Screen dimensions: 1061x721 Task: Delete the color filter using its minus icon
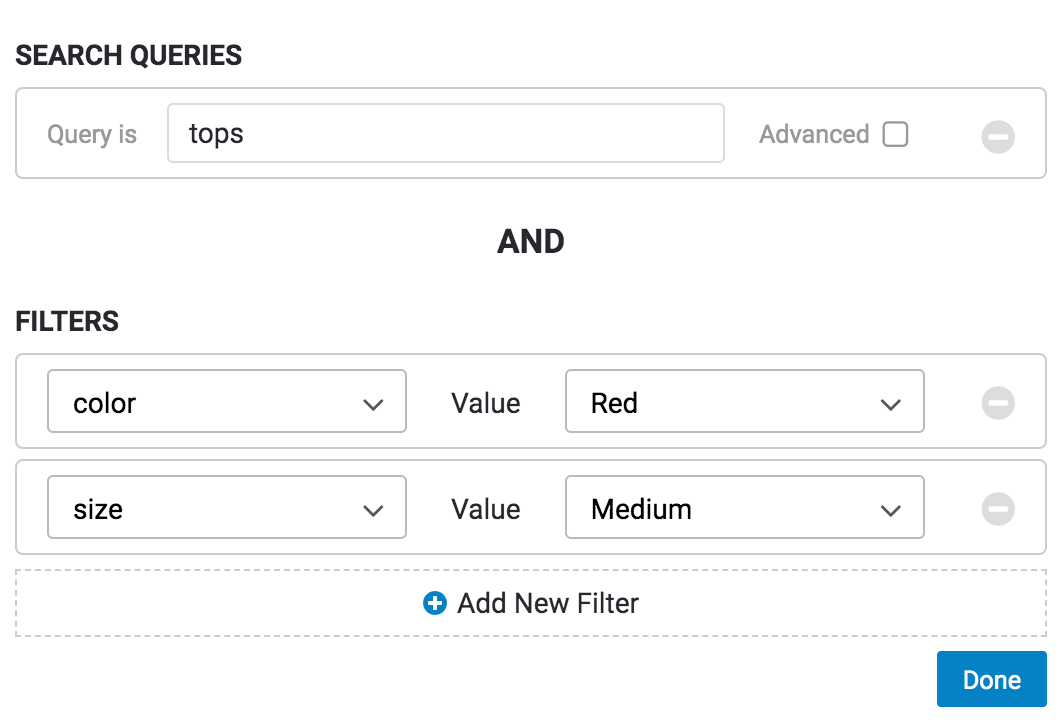[997, 403]
